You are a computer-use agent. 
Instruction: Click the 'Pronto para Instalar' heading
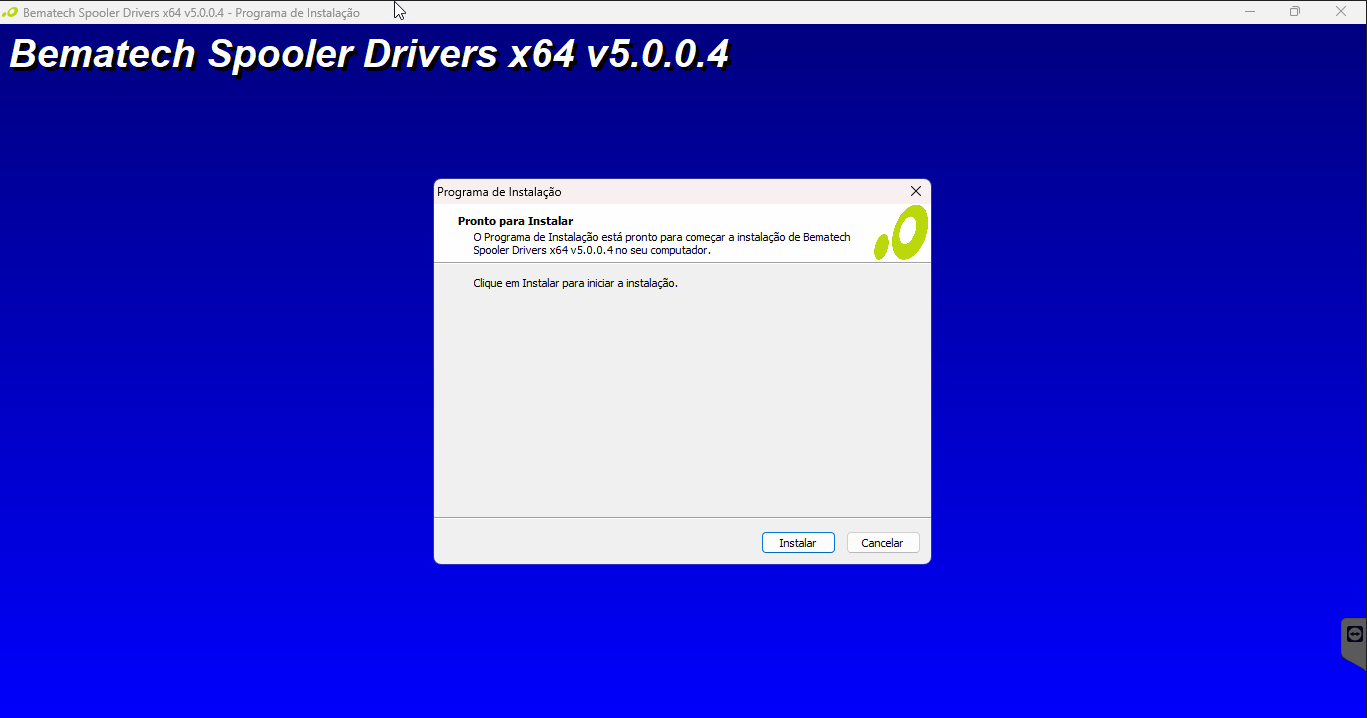[x=515, y=221]
